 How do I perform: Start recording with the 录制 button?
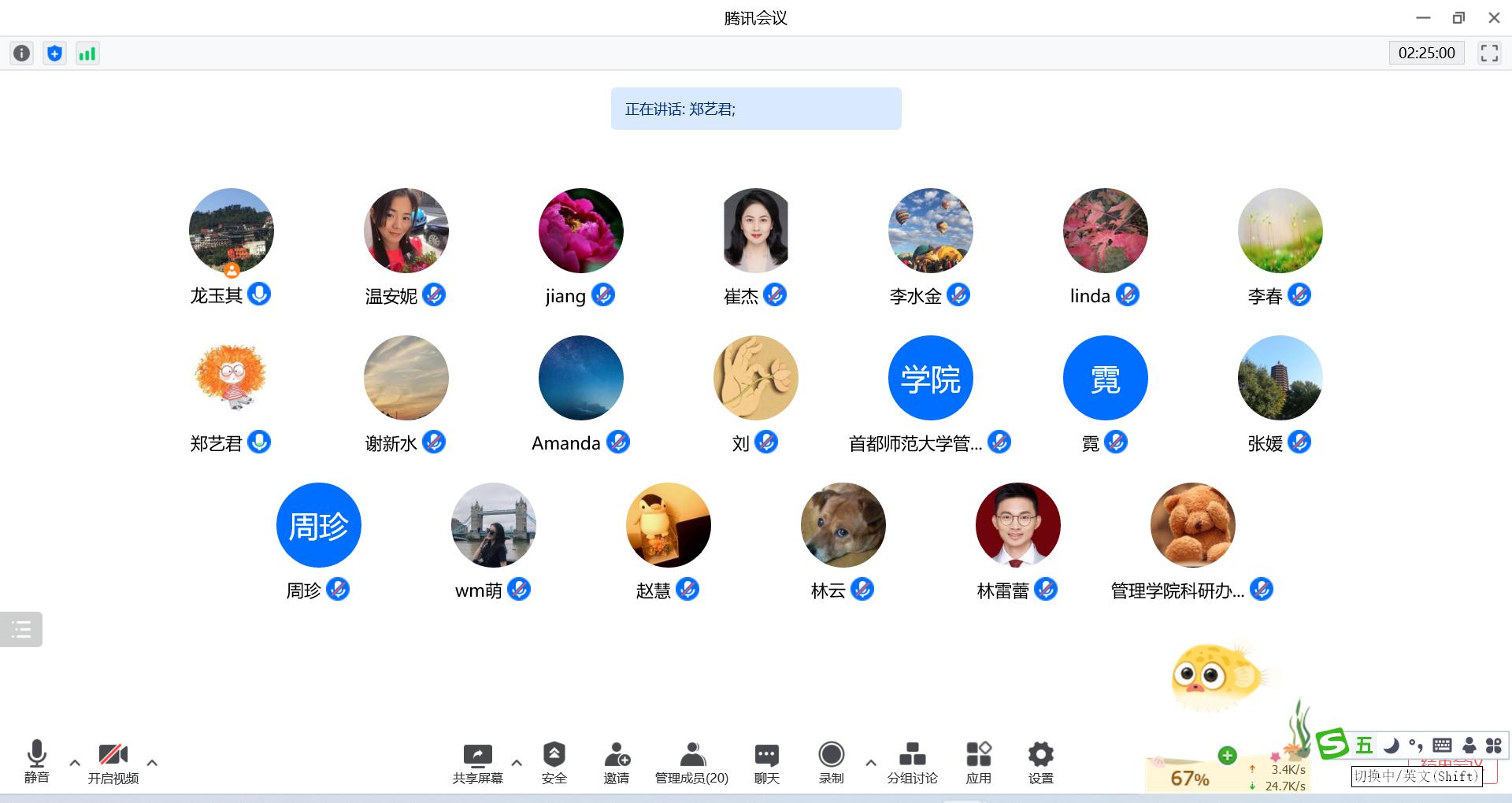[x=831, y=762]
